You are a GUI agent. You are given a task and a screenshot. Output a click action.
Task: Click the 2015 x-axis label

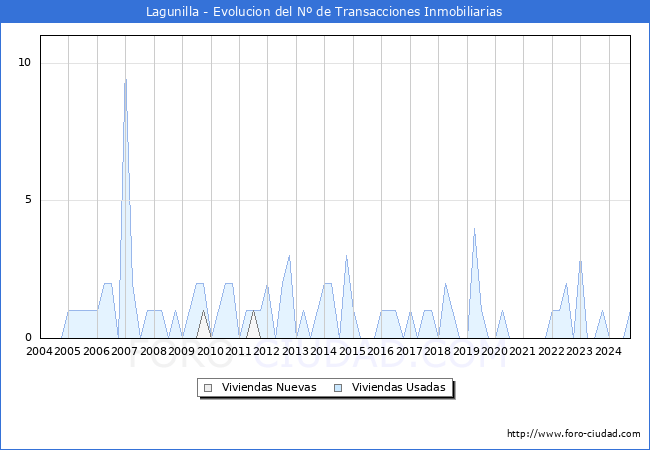pos(352,351)
